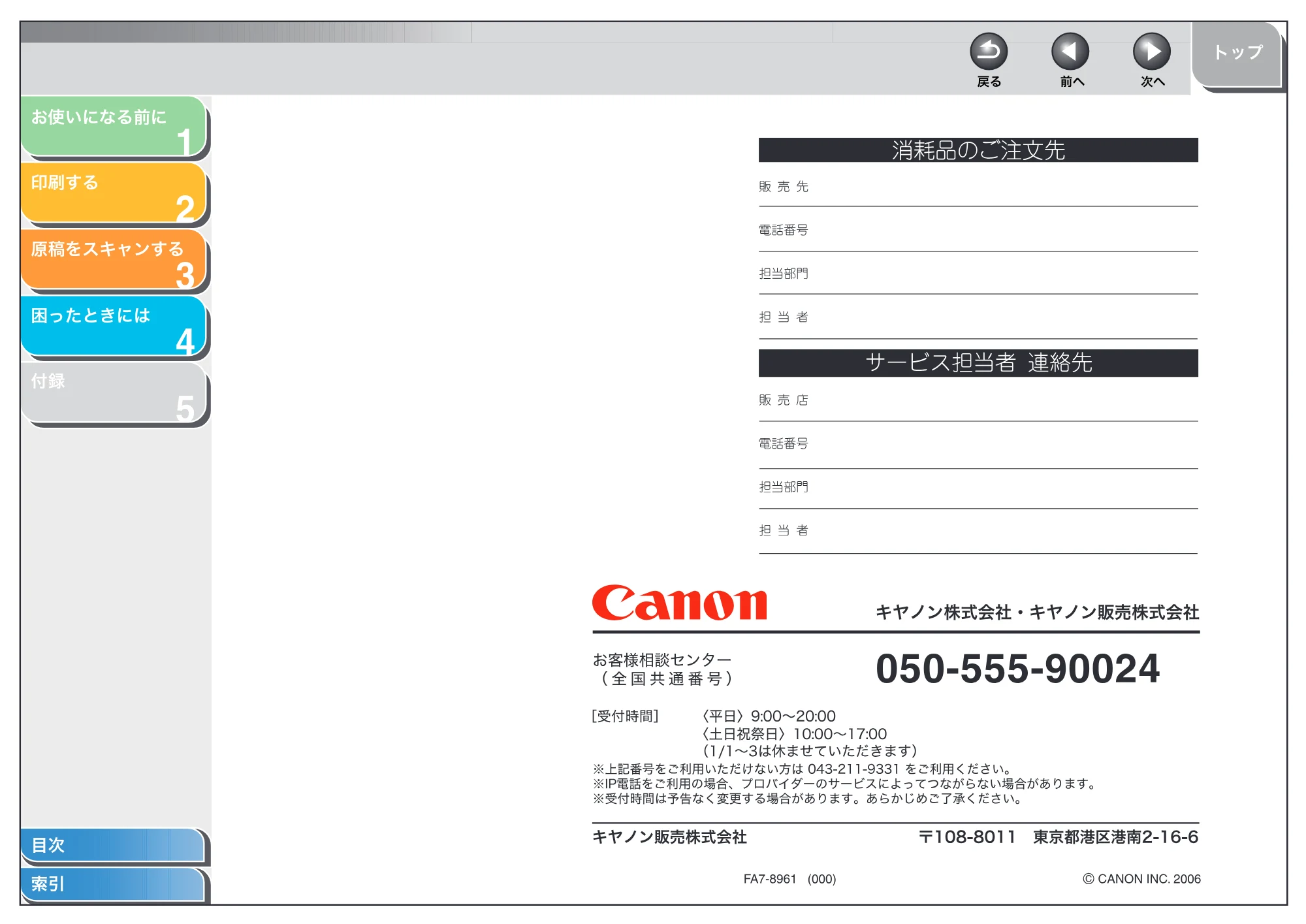Click 担当者 under サービス担当者 連絡先

pos(784,530)
